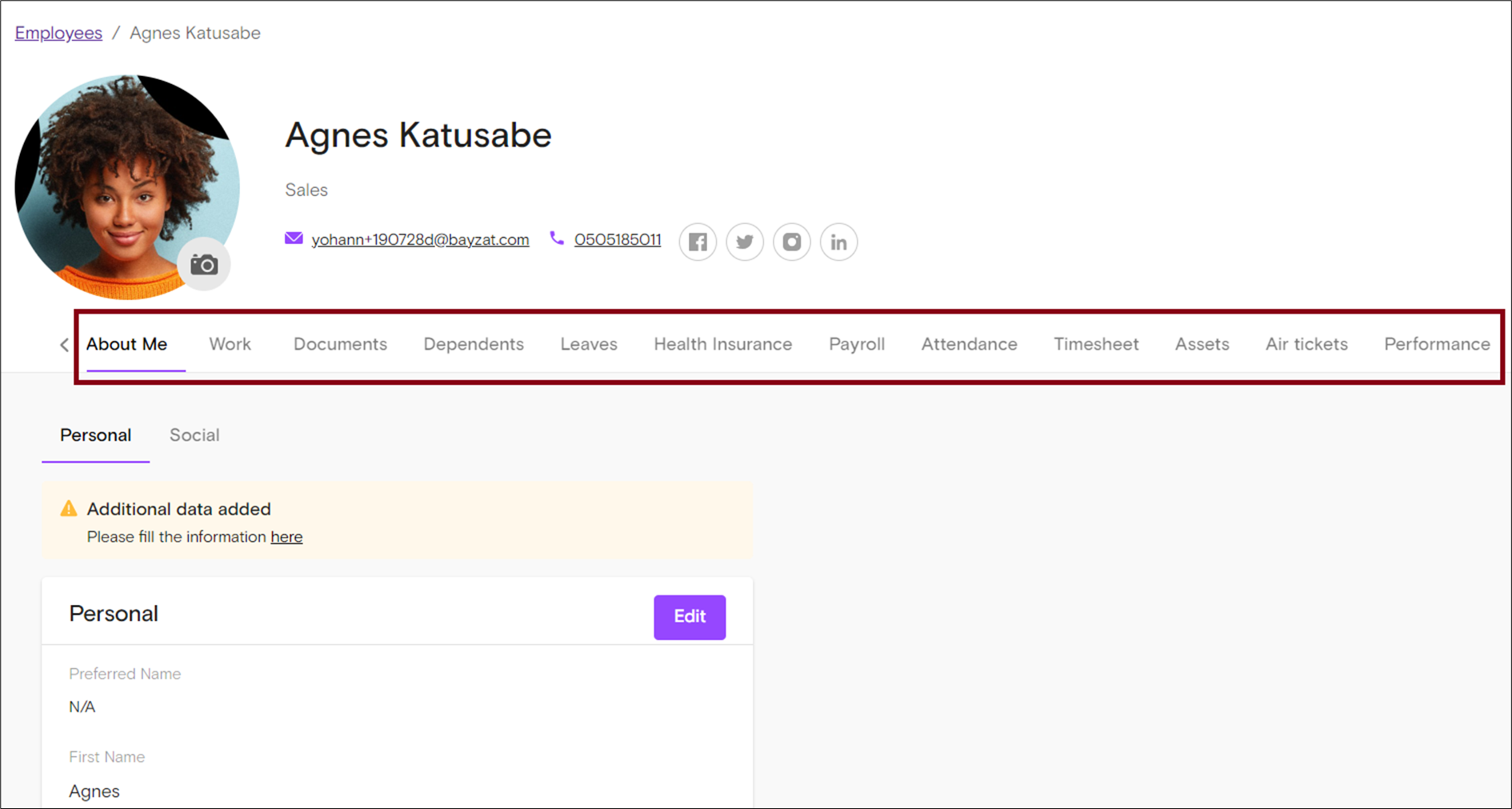Switch to the Performance tab

point(1437,344)
